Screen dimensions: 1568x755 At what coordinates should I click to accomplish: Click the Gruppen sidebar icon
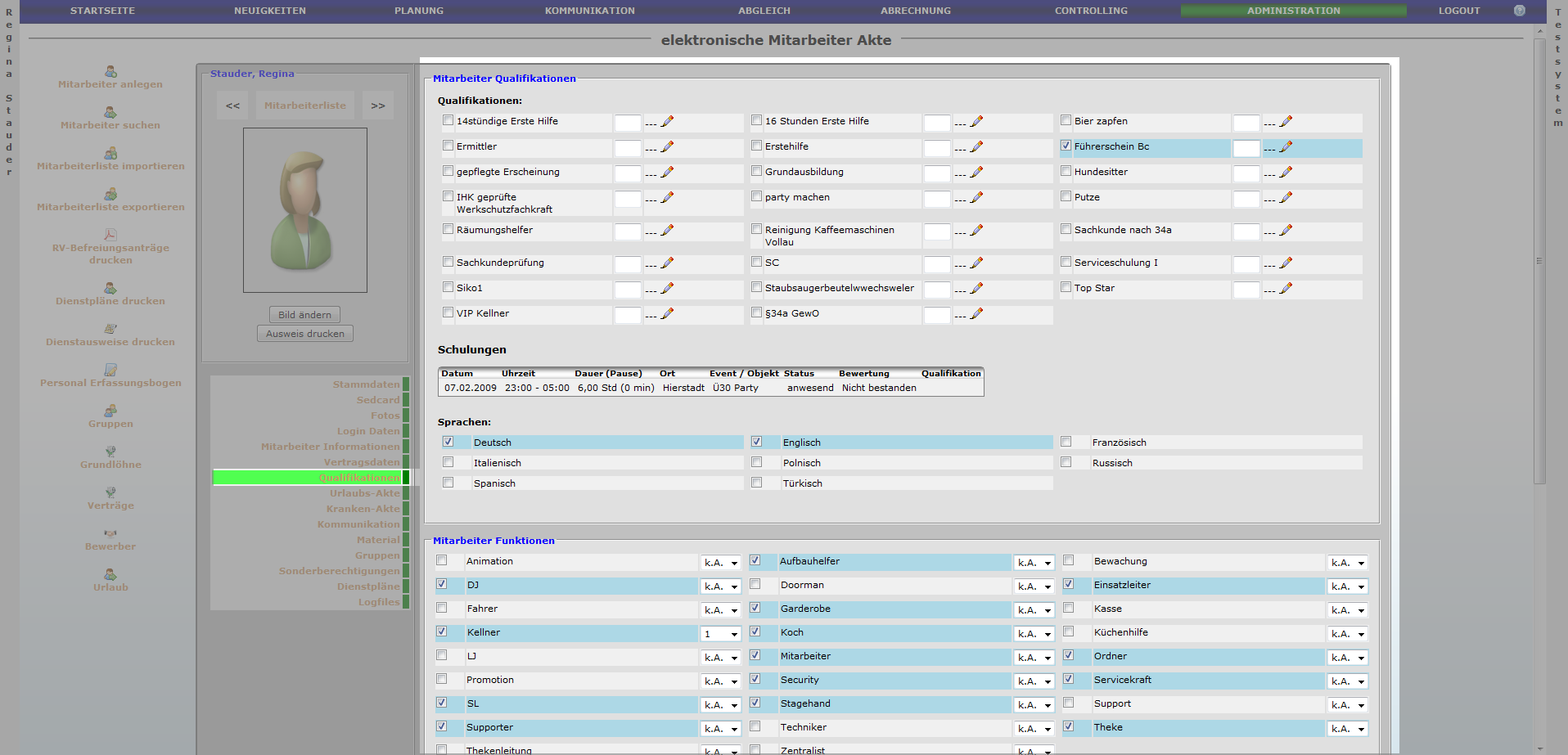[x=110, y=411]
